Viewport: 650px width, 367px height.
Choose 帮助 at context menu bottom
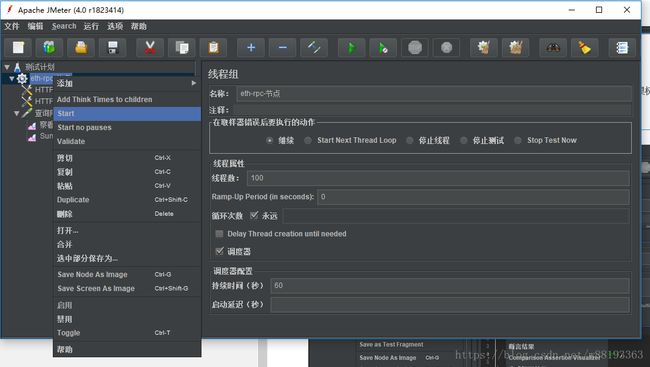(x=127, y=350)
